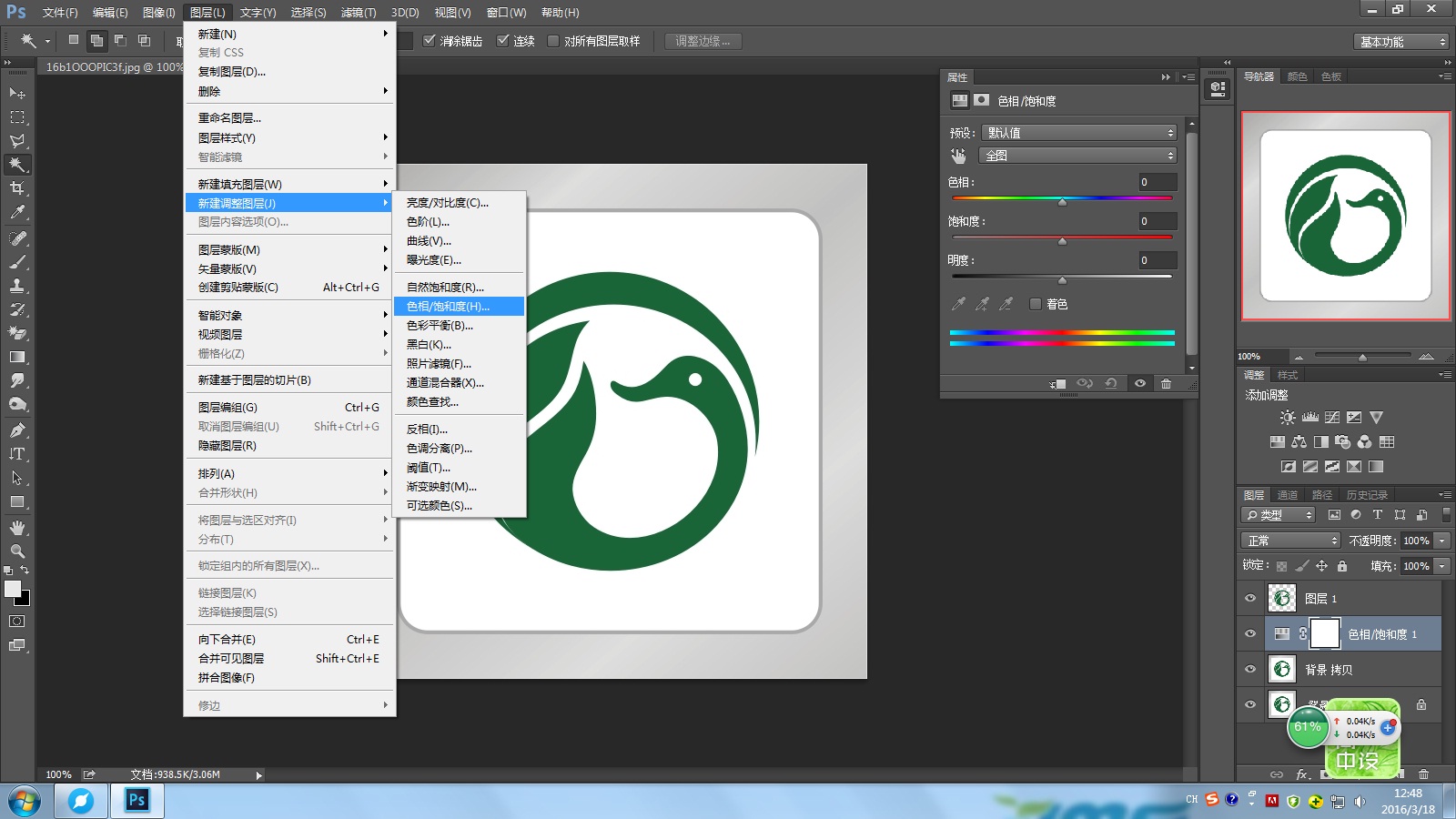Click the Navigator zoom slider handle
The image size is (1456, 819).
click(1362, 357)
